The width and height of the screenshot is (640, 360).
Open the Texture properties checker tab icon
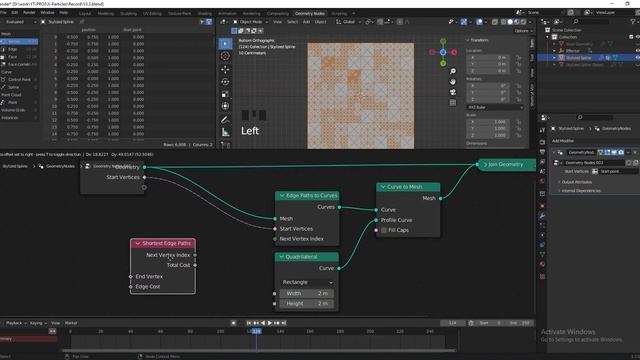542,276
